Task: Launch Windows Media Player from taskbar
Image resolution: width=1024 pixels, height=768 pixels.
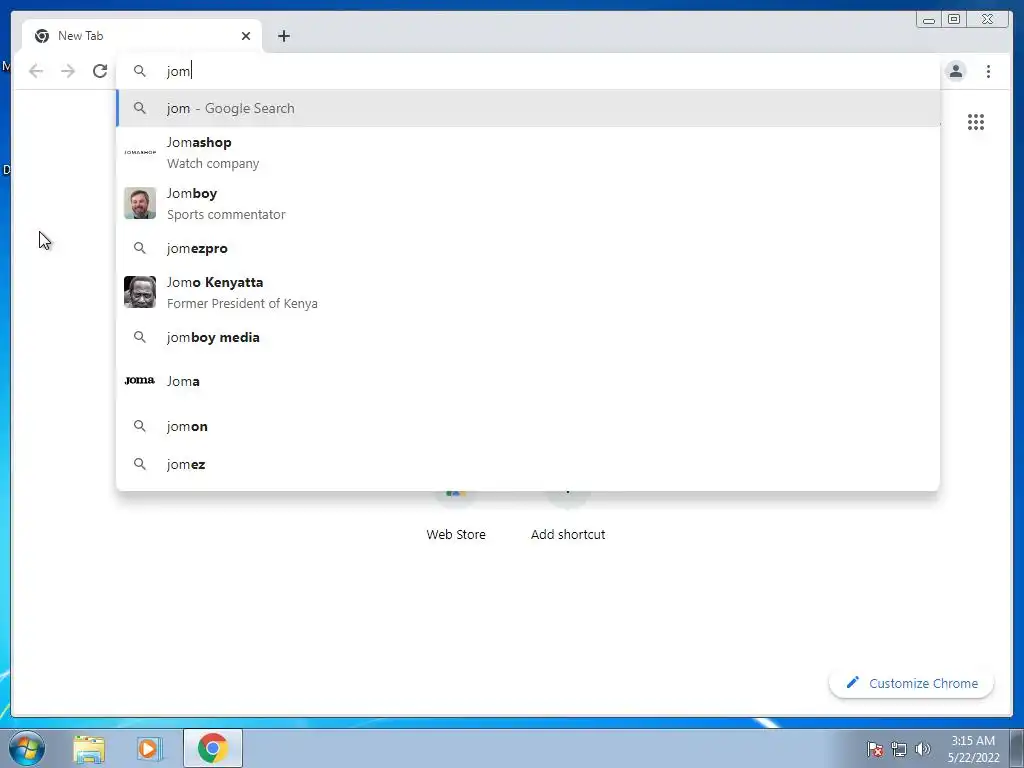Action: pyautogui.click(x=149, y=748)
